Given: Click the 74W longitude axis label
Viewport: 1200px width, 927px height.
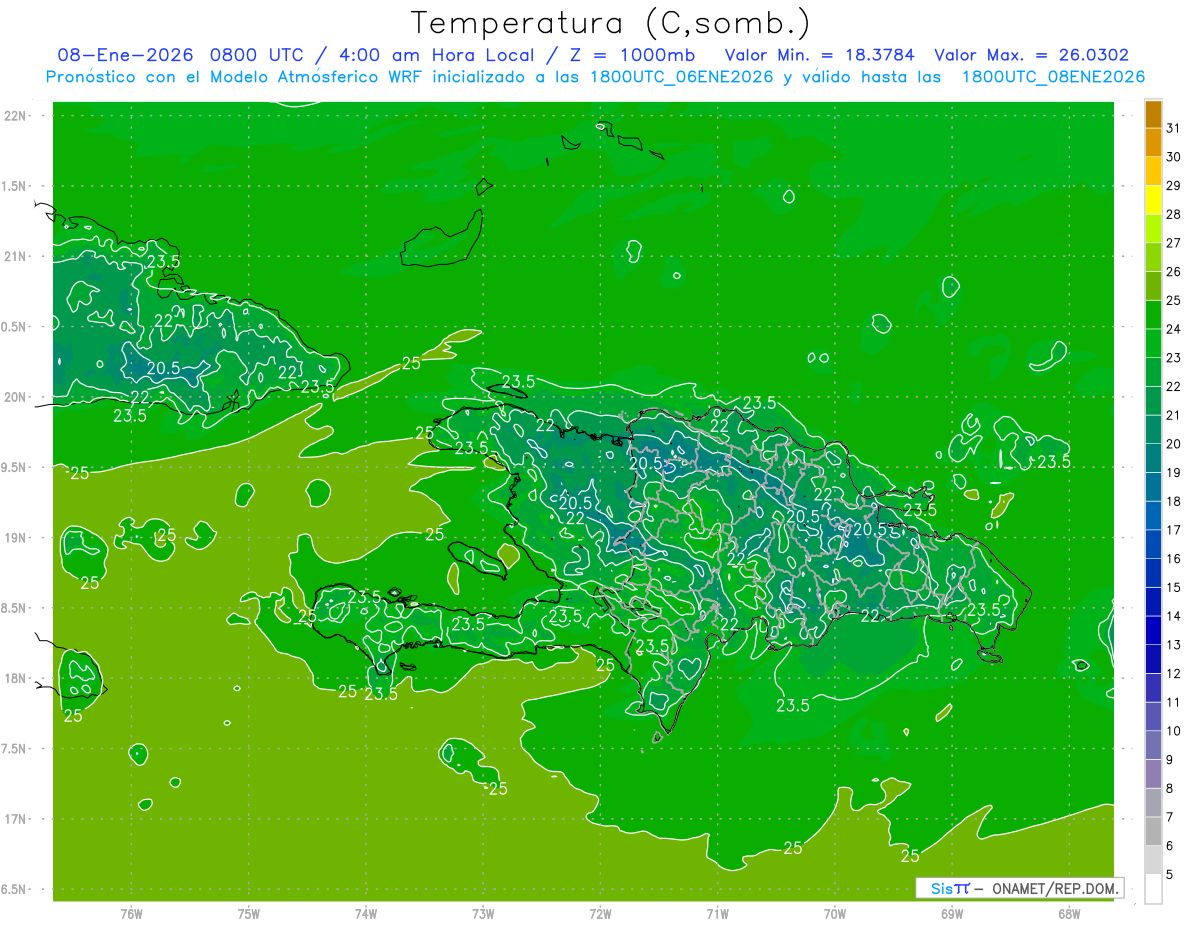Looking at the screenshot, I should (x=366, y=913).
